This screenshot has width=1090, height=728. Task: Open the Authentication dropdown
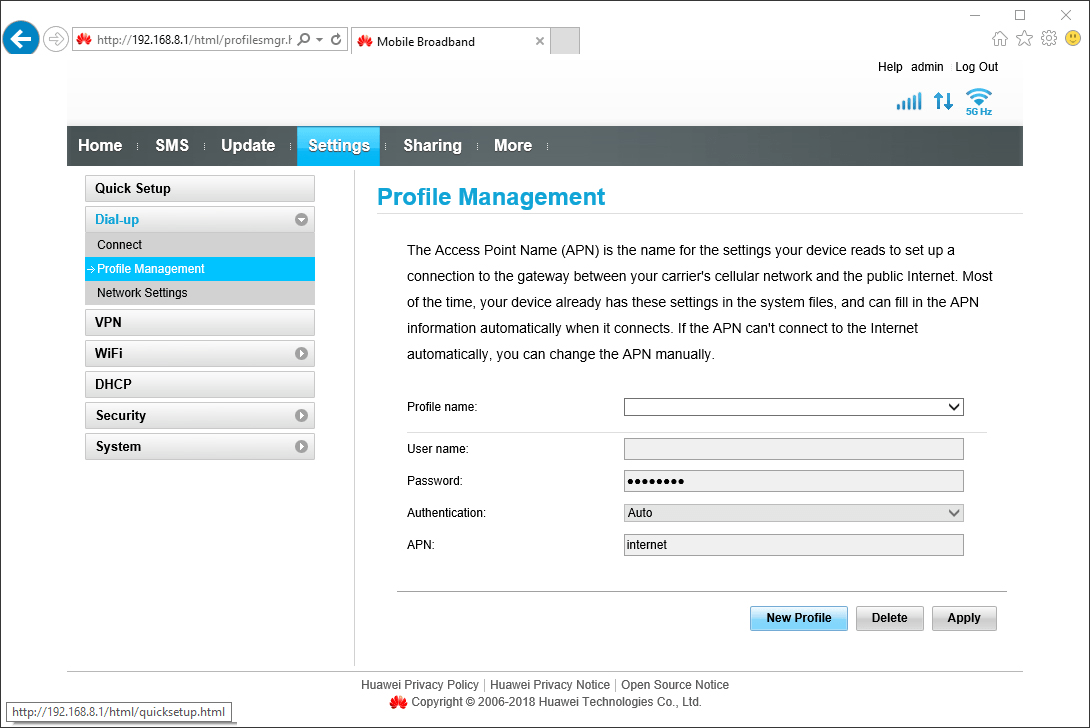(793, 513)
